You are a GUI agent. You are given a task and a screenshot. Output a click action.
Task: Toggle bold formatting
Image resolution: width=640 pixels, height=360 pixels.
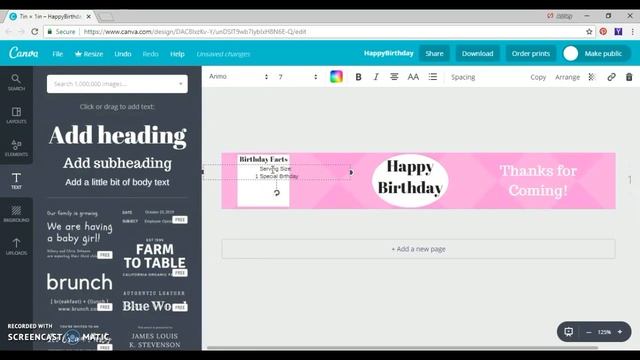358,77
